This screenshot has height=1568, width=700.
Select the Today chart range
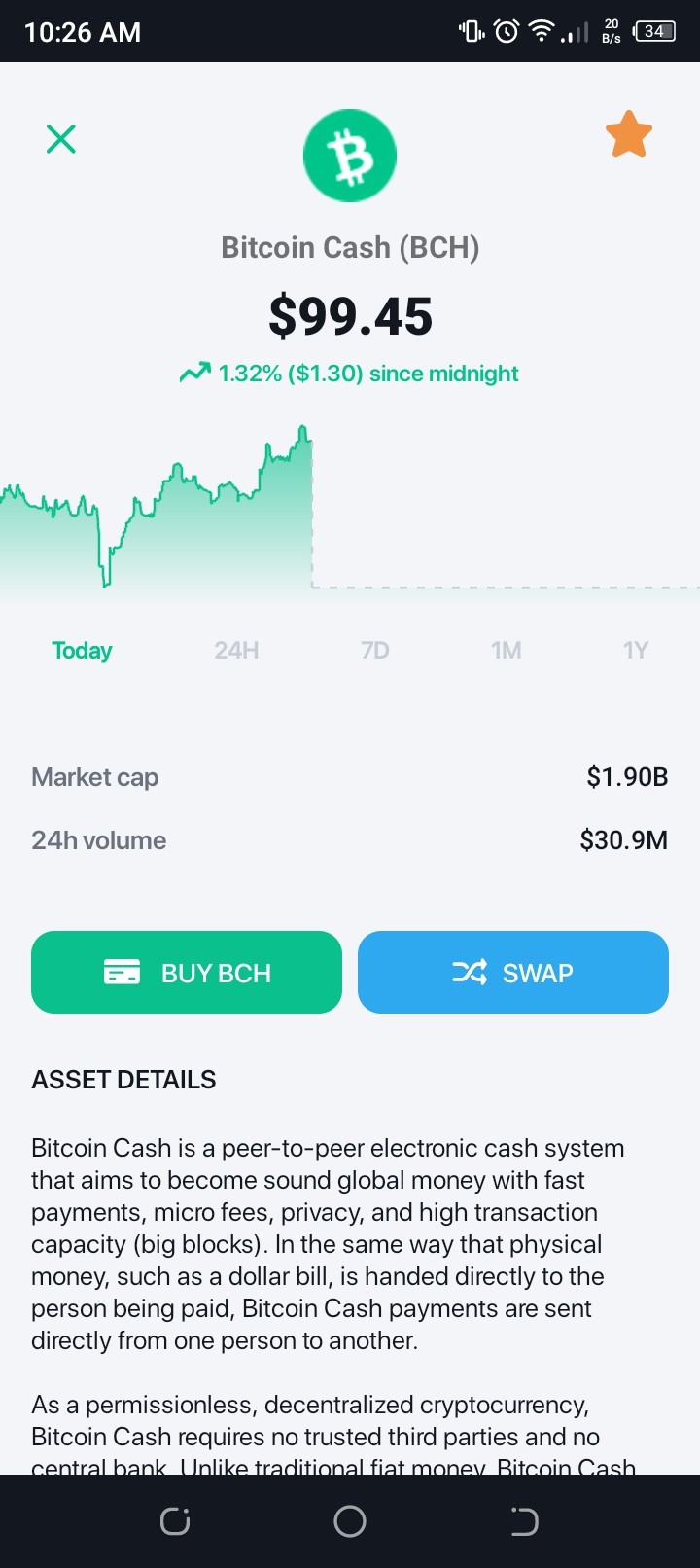82,650
